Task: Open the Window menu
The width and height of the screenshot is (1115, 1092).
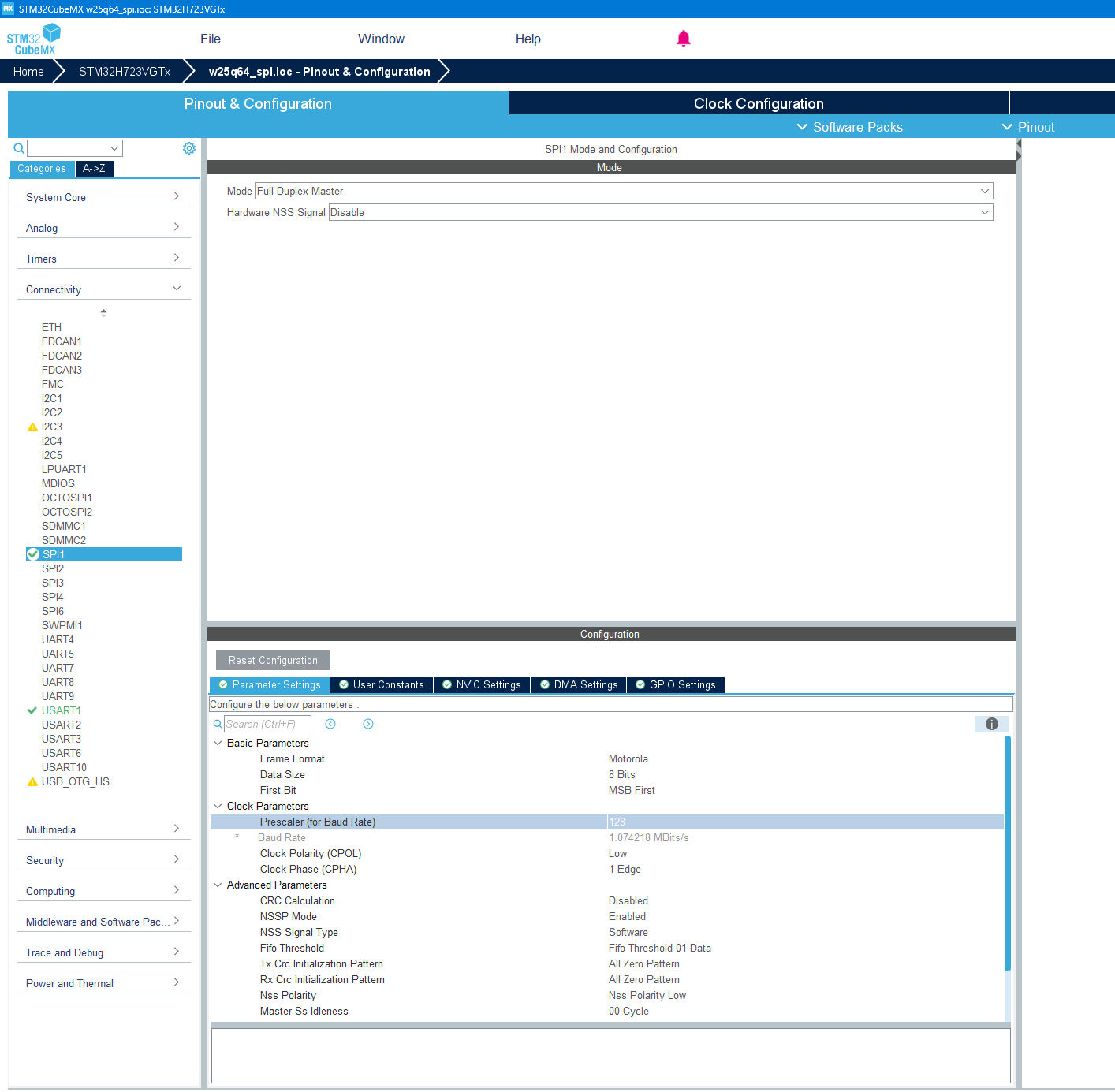Action: coord(381,39)
